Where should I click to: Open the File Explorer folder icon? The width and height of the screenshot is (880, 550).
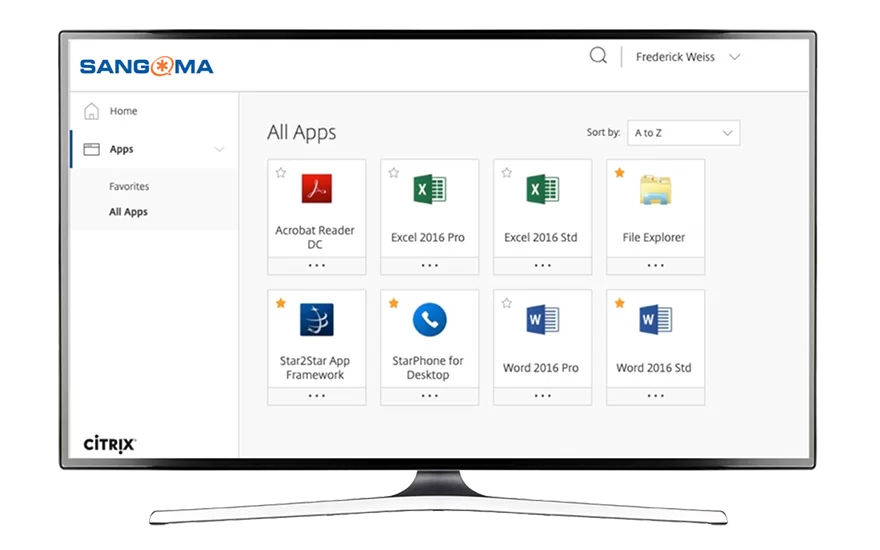tap(656, 190)
